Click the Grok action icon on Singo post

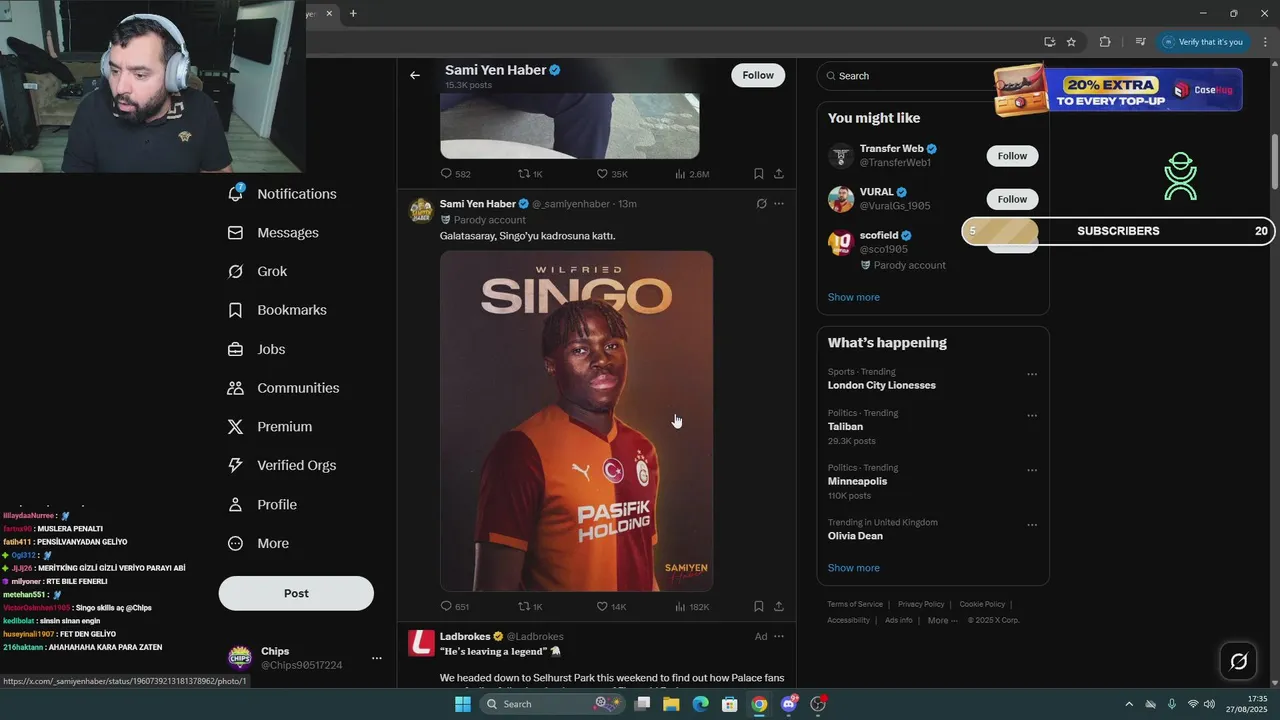(761, 204)
